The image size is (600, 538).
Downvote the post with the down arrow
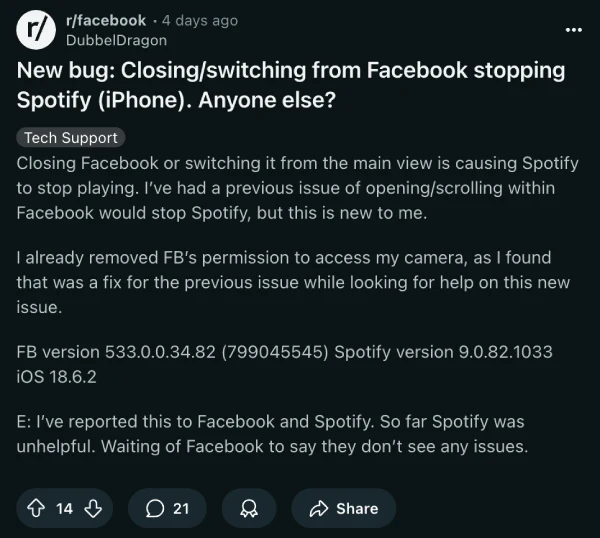pos(93,508)
